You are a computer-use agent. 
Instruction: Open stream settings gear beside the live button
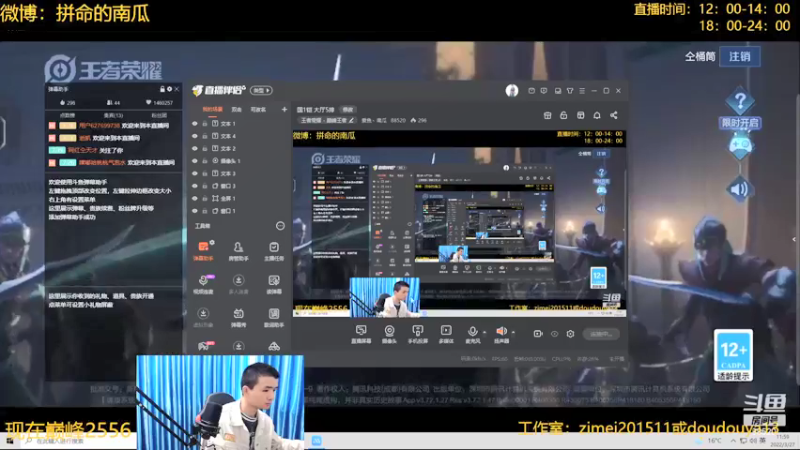click(x=570, y=334)
